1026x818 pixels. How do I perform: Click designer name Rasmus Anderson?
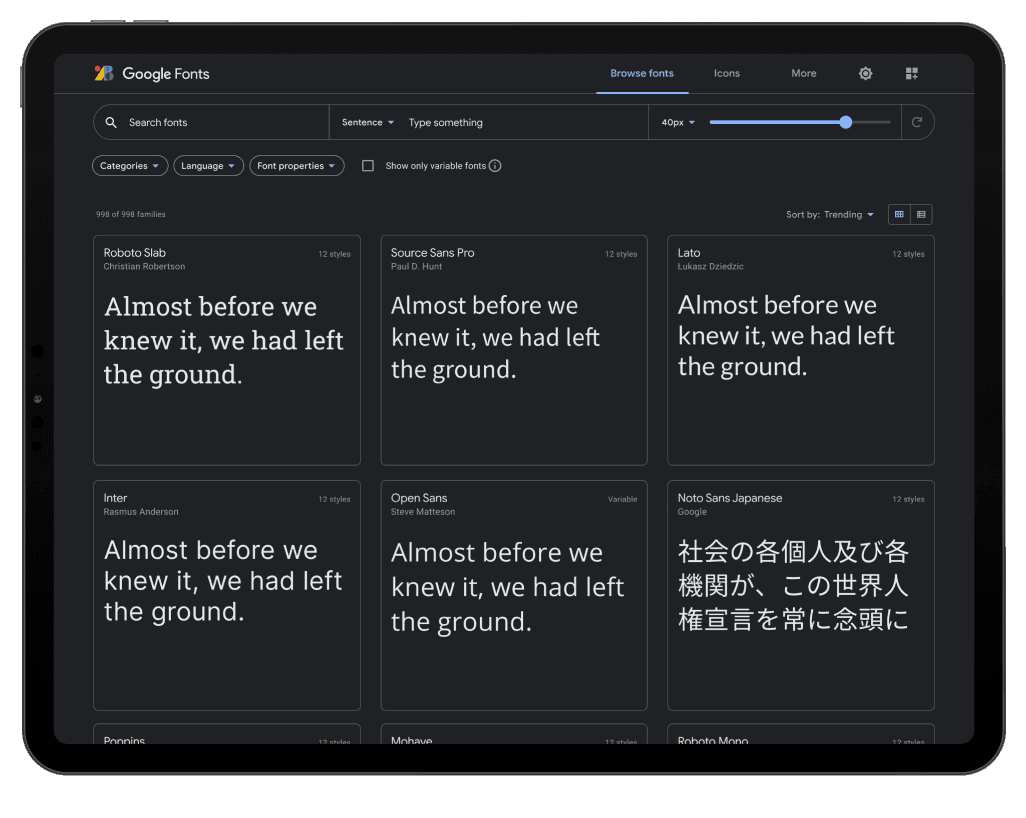[x=141, y=512]
